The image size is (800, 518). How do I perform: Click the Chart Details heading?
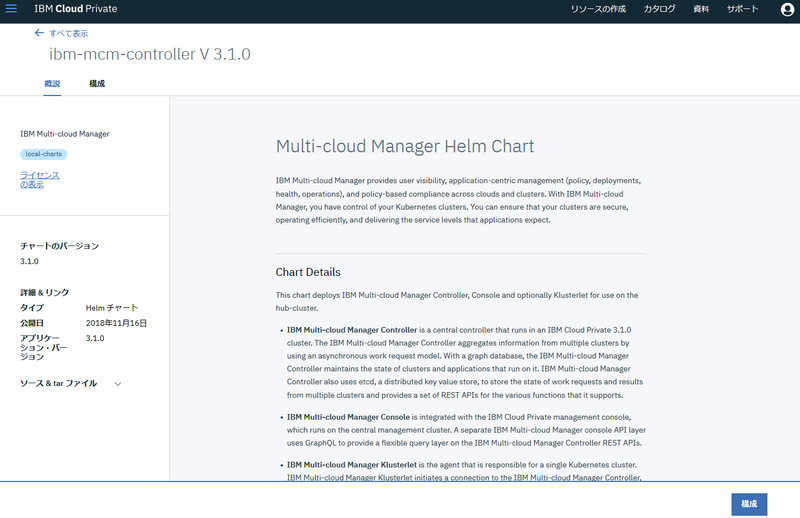(308, 272)
